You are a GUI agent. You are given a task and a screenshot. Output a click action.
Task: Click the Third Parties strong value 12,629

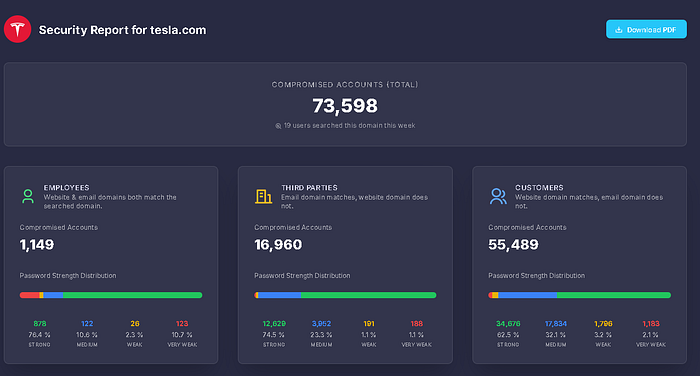274,323
